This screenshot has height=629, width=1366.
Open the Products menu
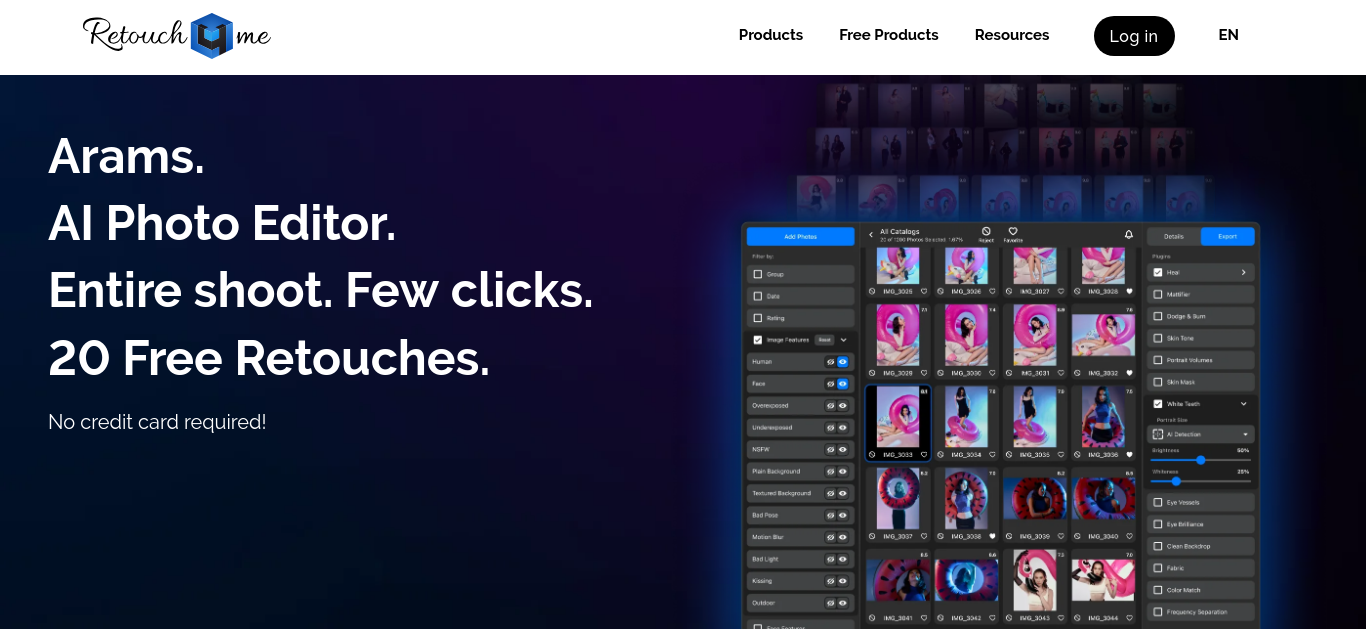click(771, 35)
